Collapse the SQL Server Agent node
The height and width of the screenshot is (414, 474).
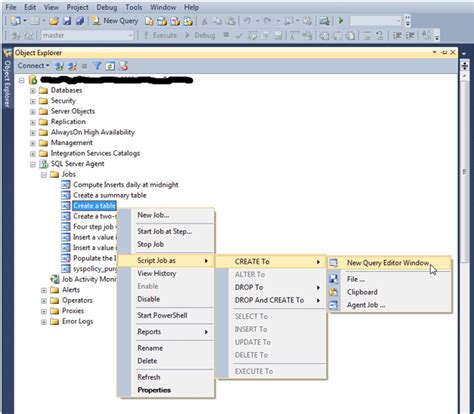point(33,164)
